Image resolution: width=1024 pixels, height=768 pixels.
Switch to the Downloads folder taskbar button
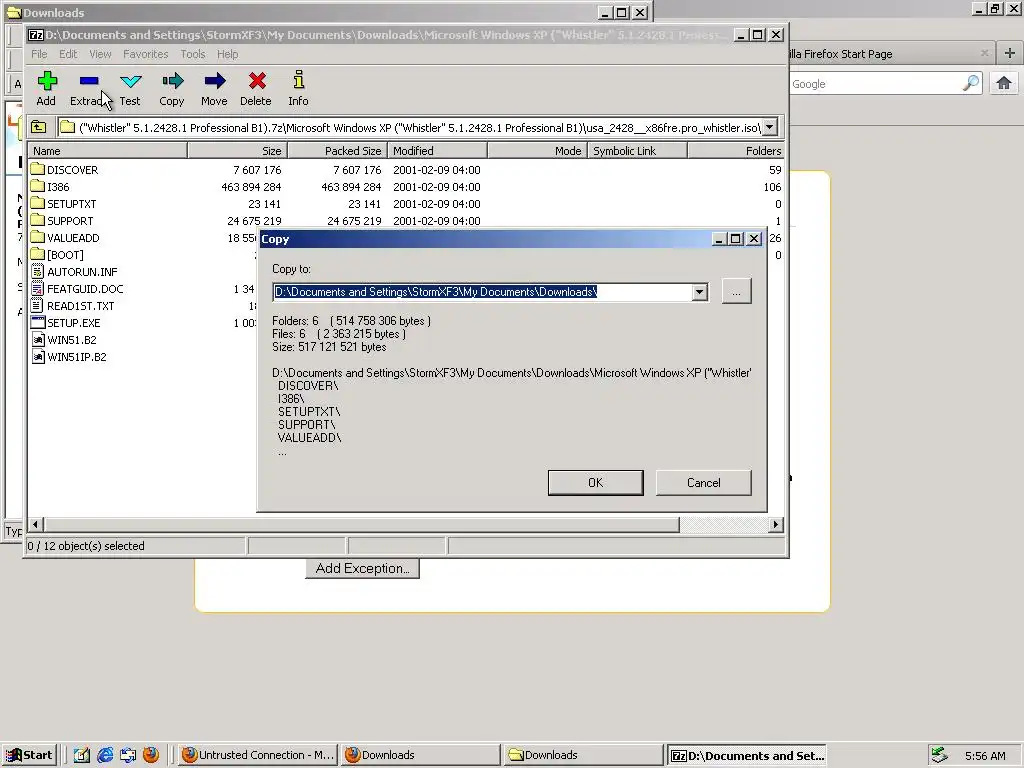click(583, 755)
